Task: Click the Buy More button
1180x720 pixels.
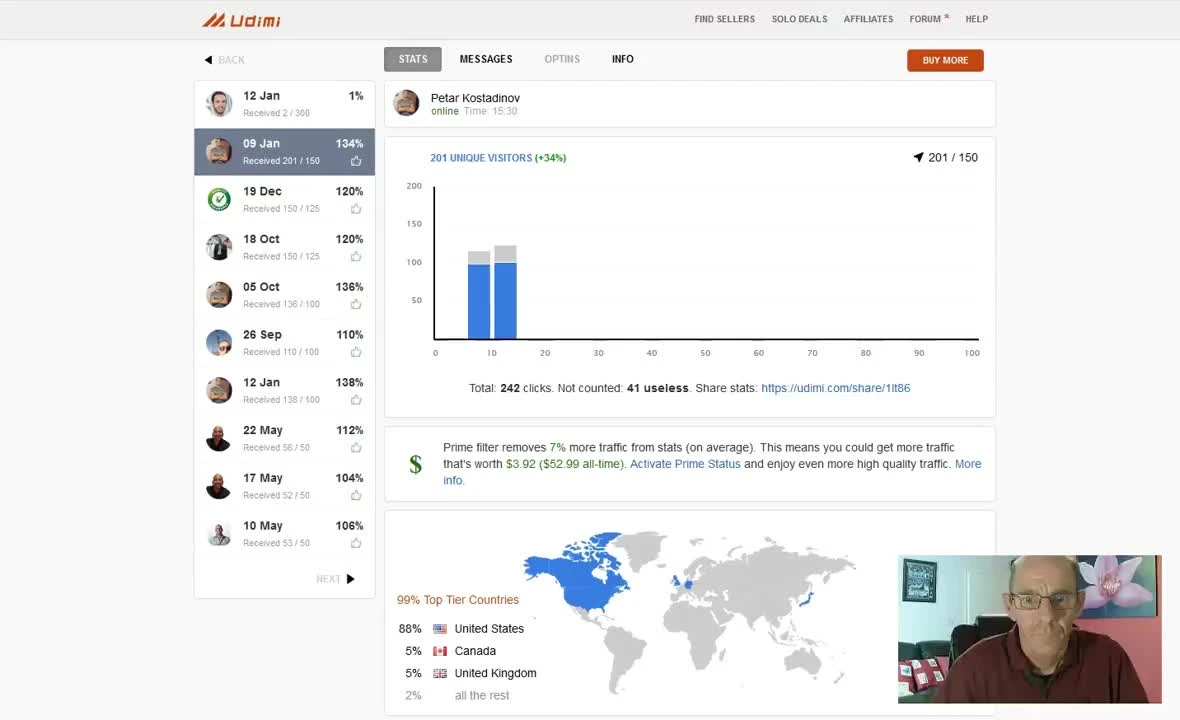Action: tap(945, 60)
